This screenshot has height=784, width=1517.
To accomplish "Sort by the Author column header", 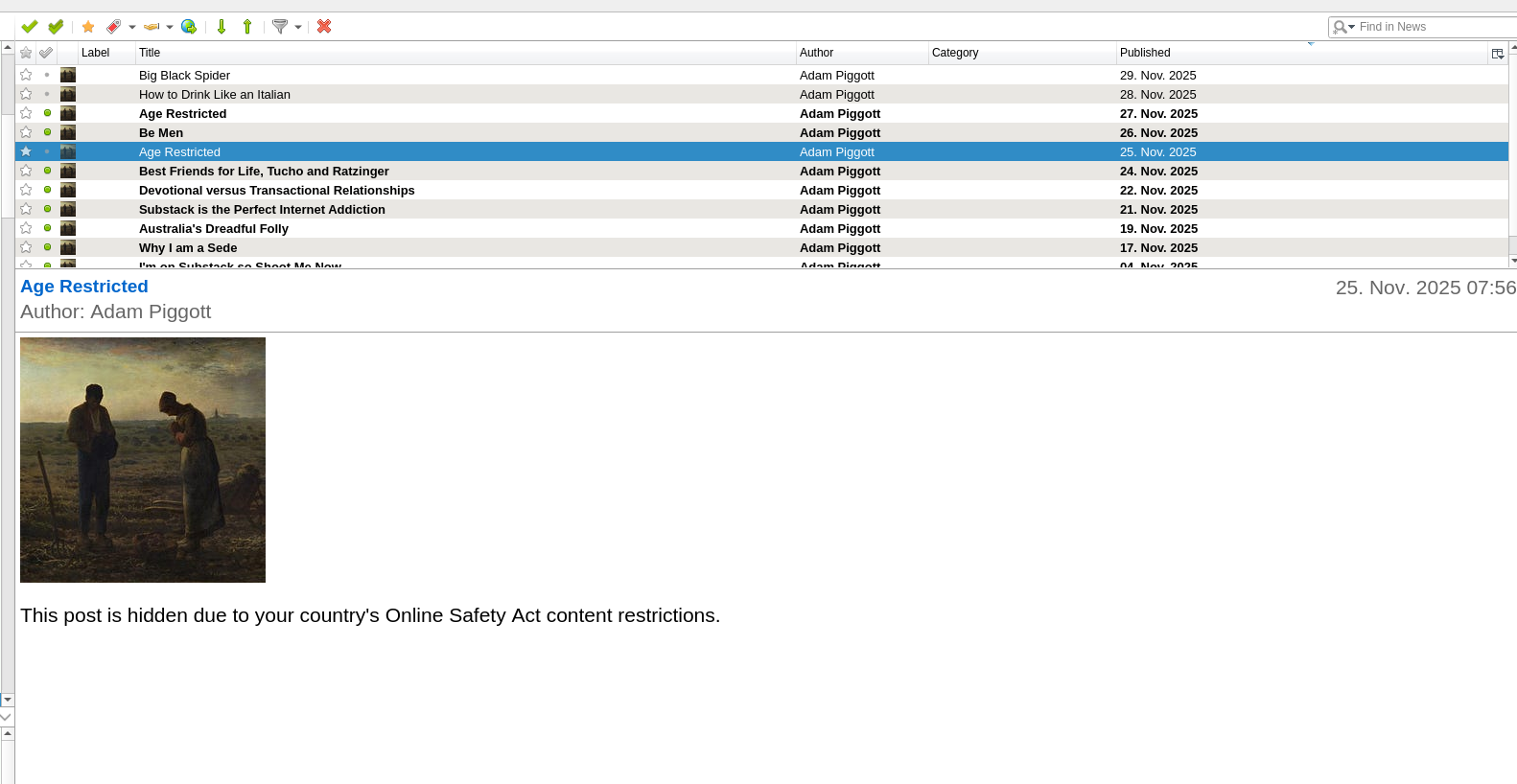I will [x=816, y=53].
